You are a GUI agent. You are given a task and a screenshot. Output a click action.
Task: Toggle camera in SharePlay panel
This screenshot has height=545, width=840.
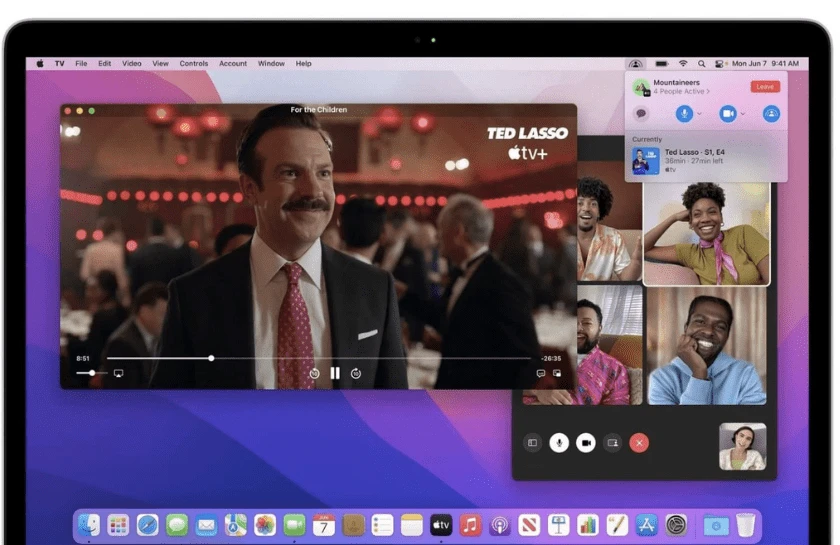(728, 114)
